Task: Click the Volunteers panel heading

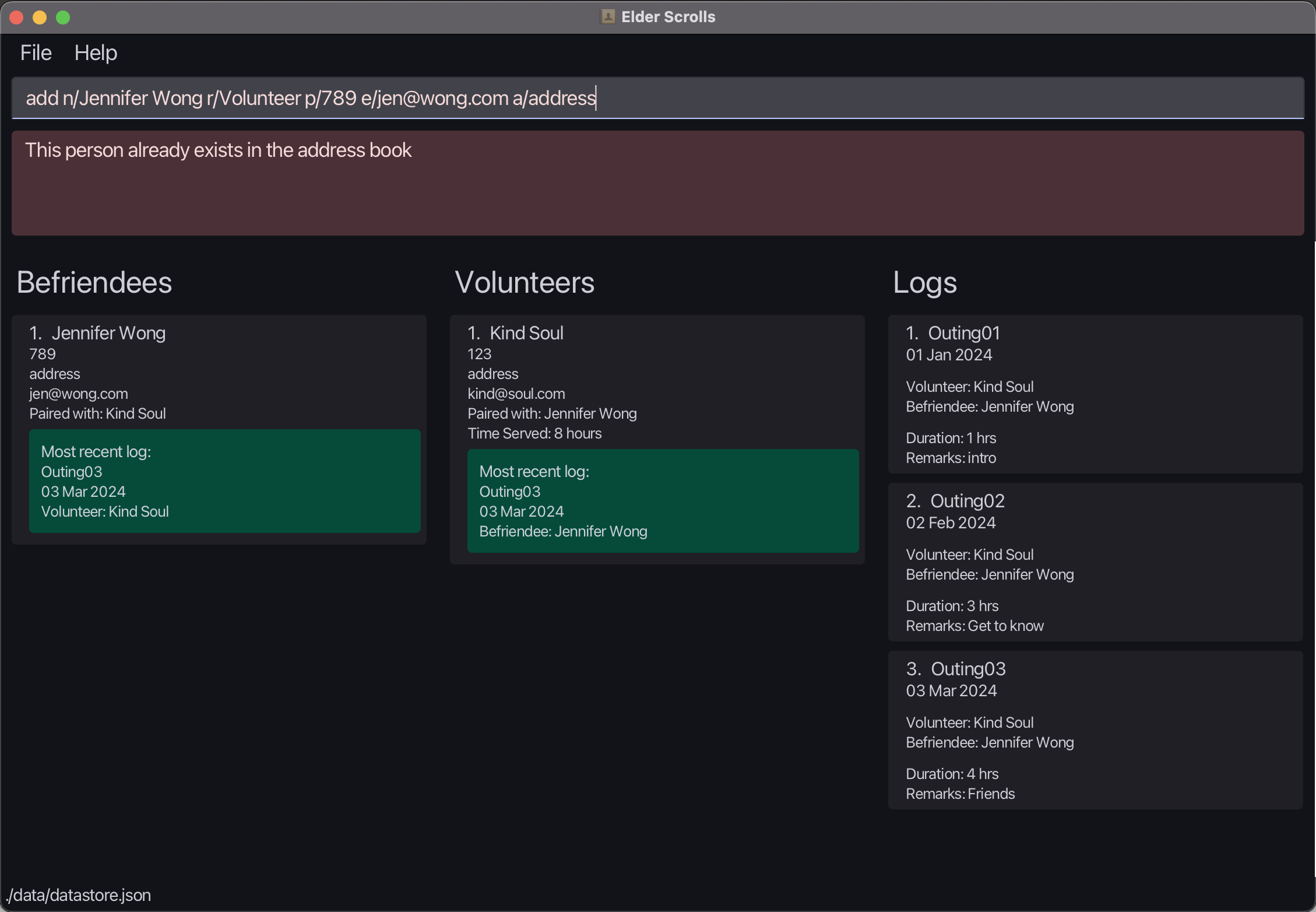Action: click(x=524, y=283)
